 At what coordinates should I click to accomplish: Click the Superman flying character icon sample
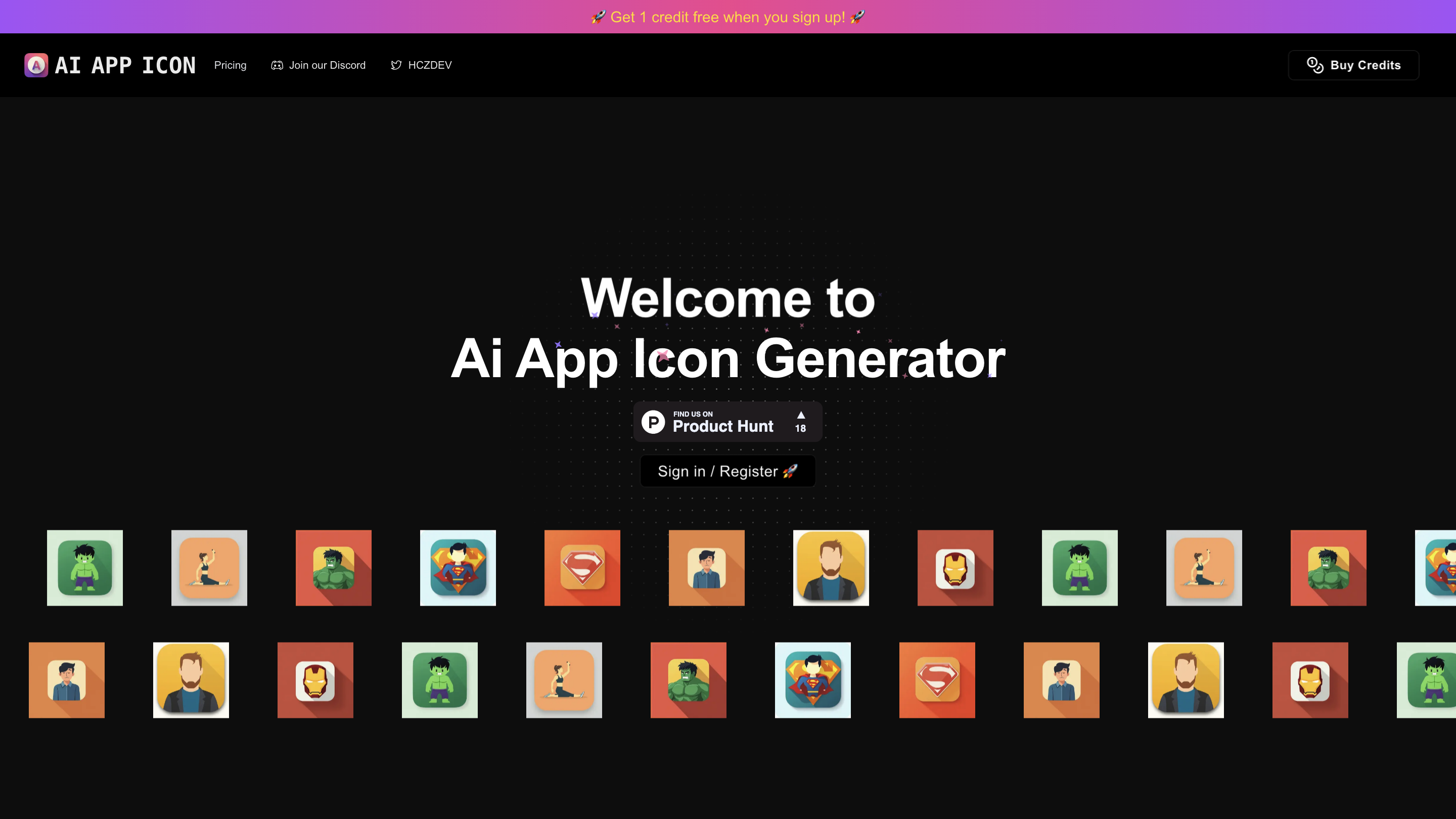tap(458, 567)
